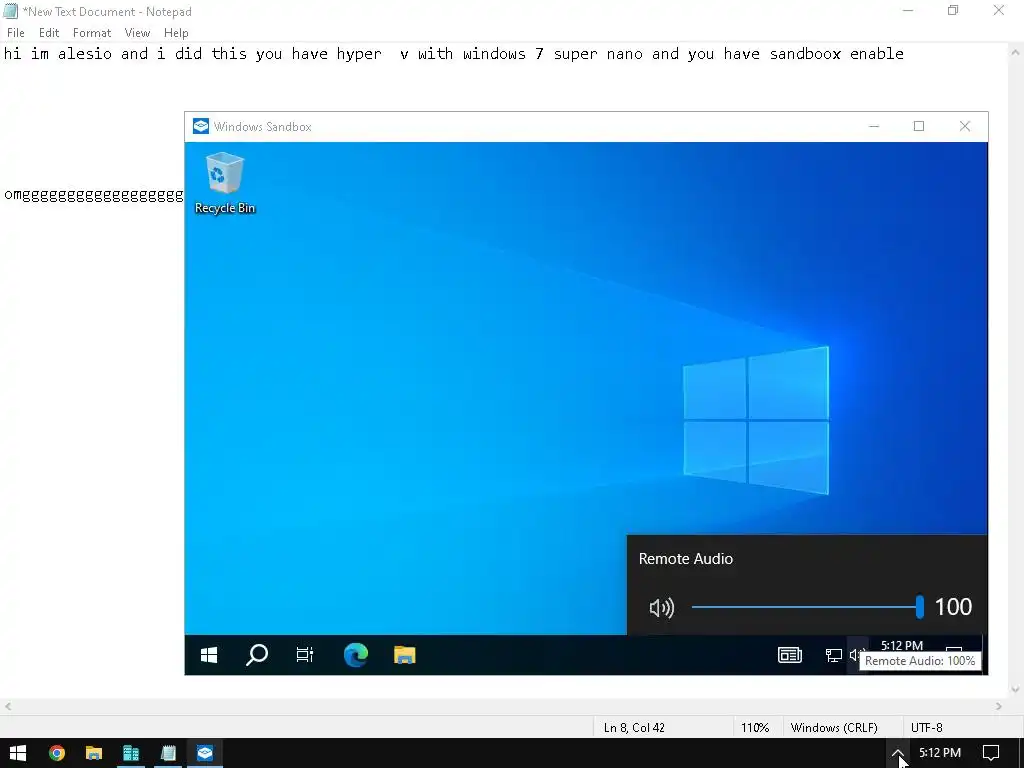Screen dimensions: 1024x768
Task: Close the Windows Sandbox window
Action: [965, 126]
